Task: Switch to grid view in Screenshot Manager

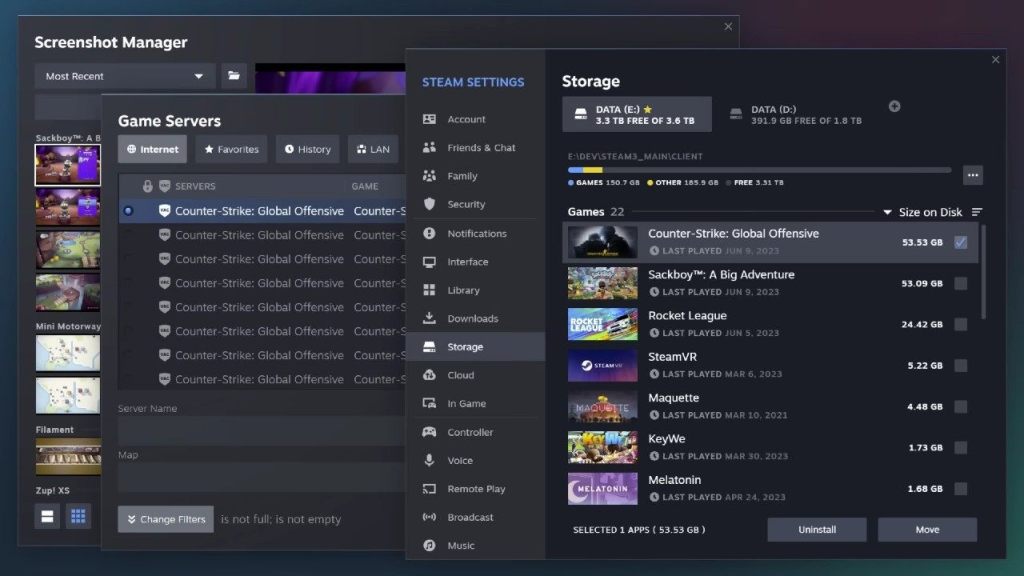Action: tap(78, 517)
